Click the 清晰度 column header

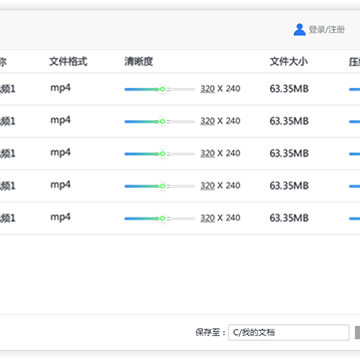coord(139,61)
